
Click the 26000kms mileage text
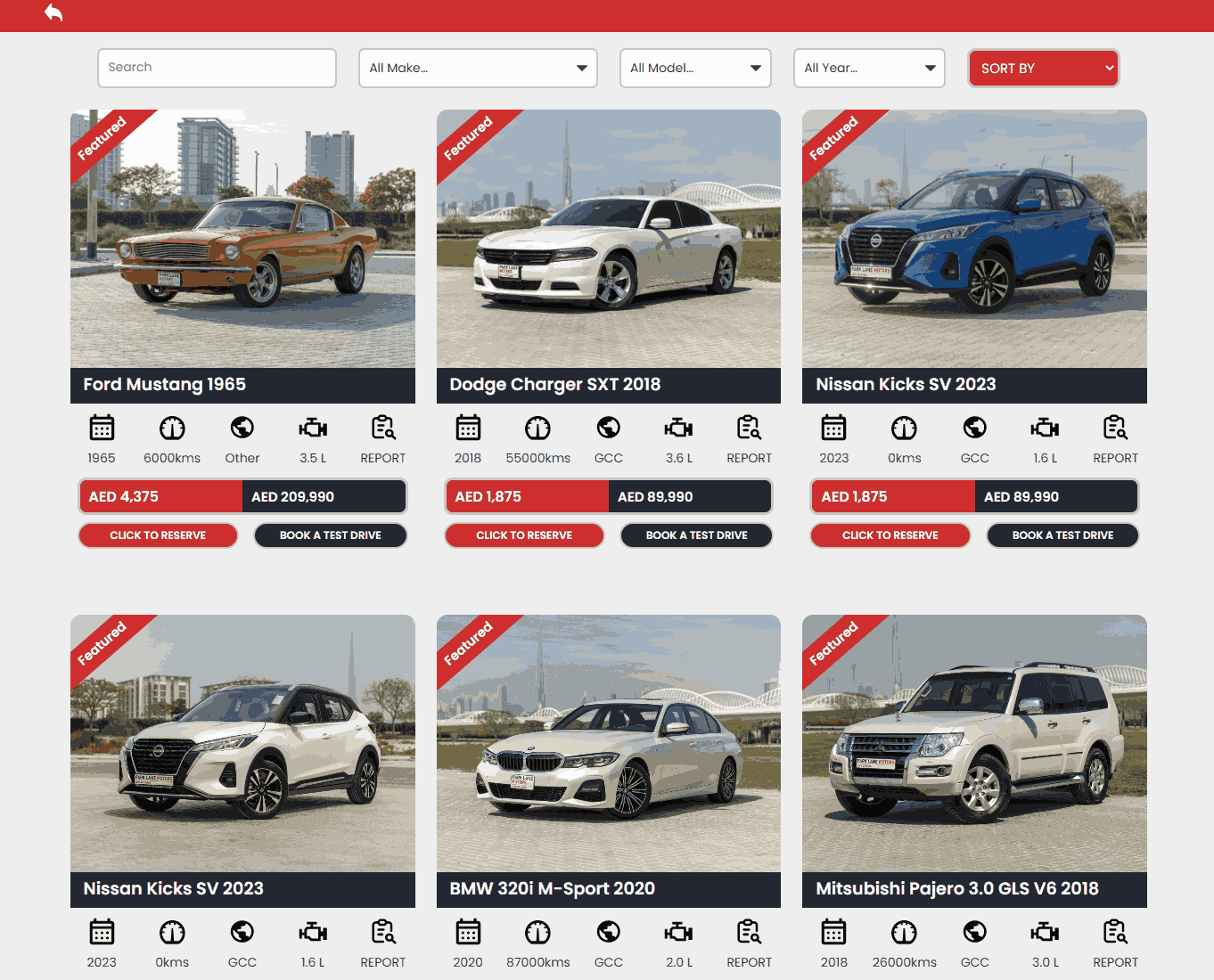905,962
